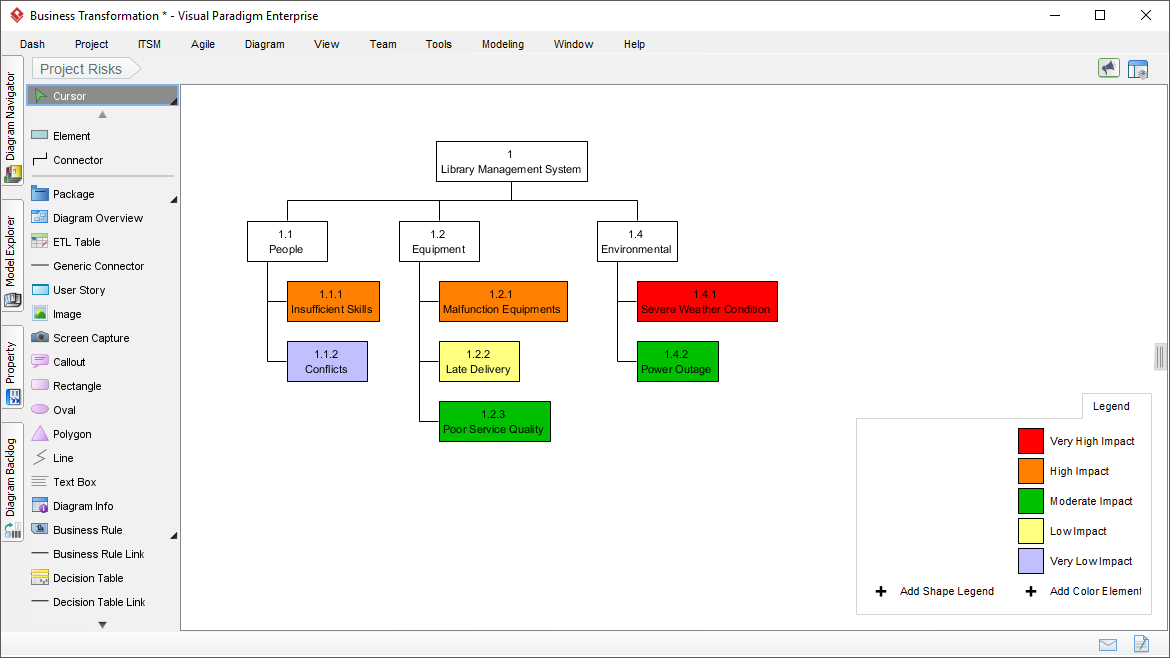
Task: Click Add Shape Legend
Action: point(946,591)
